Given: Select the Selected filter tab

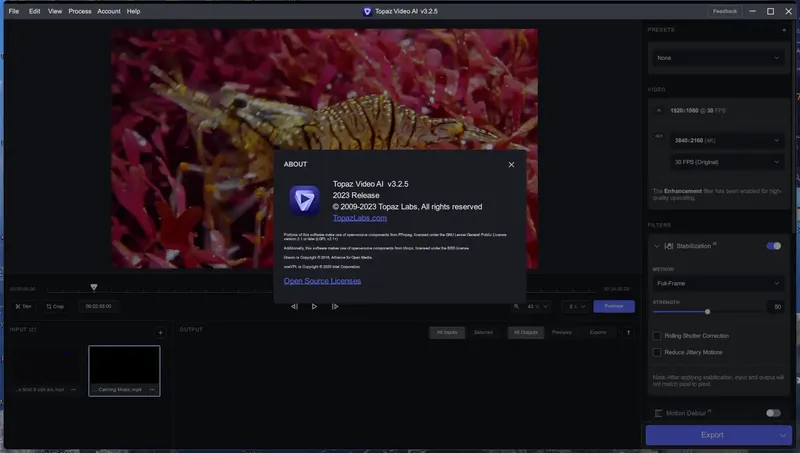Looking at the screenshot, I should pos(483,333).
